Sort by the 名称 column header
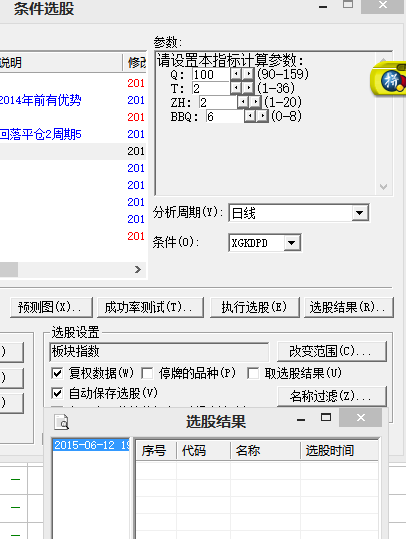Viewport: 406px width, 539px height. click(x=265, y=450)
